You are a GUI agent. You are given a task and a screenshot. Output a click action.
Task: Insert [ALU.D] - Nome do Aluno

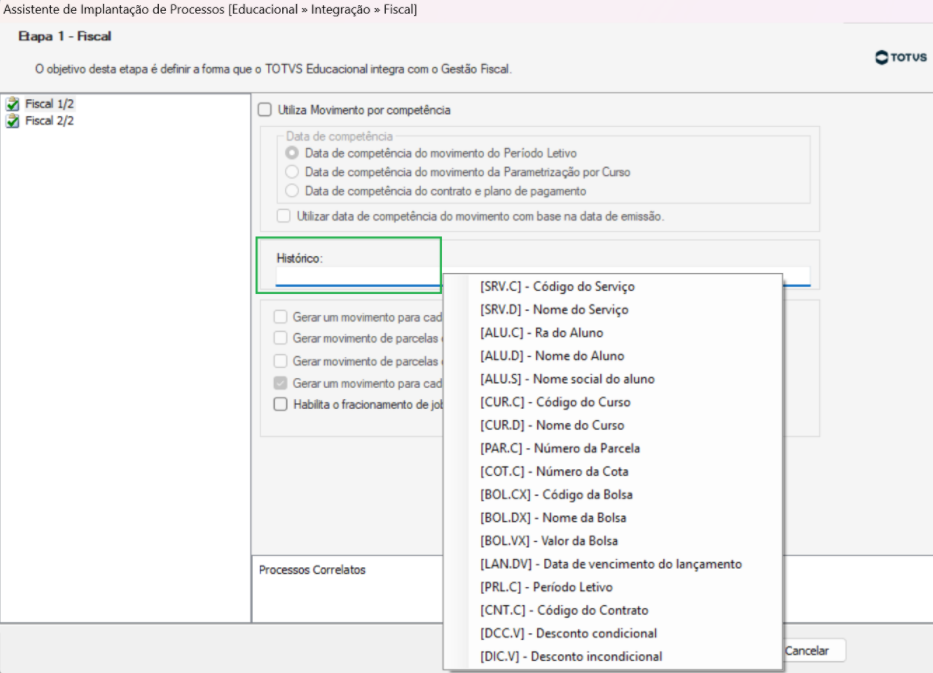613,356
